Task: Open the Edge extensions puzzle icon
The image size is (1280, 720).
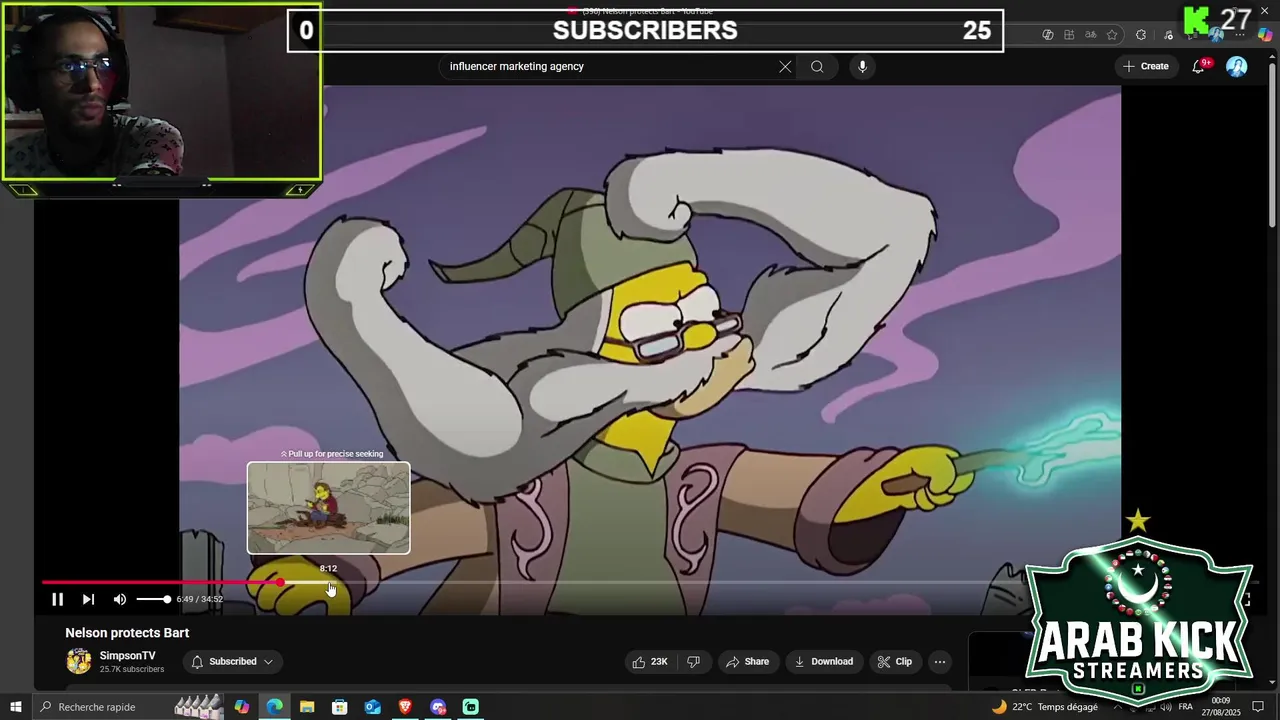Action: pyautogui.click(x=1141, y=35)
